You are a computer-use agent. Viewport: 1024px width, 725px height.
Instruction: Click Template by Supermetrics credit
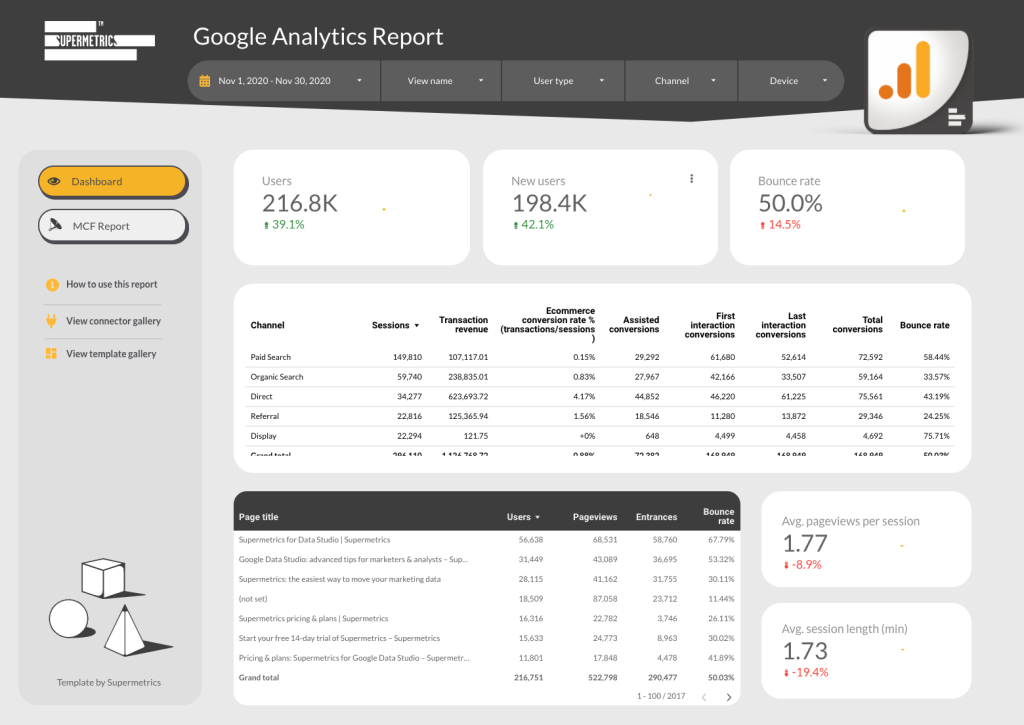(108, 683)
